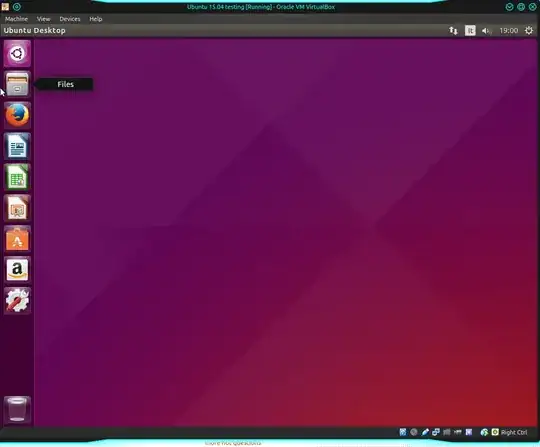Viewport: 540px width, 447px height.
Task: Open the network indicator arrows in top panel
Action: pos(453,31)
